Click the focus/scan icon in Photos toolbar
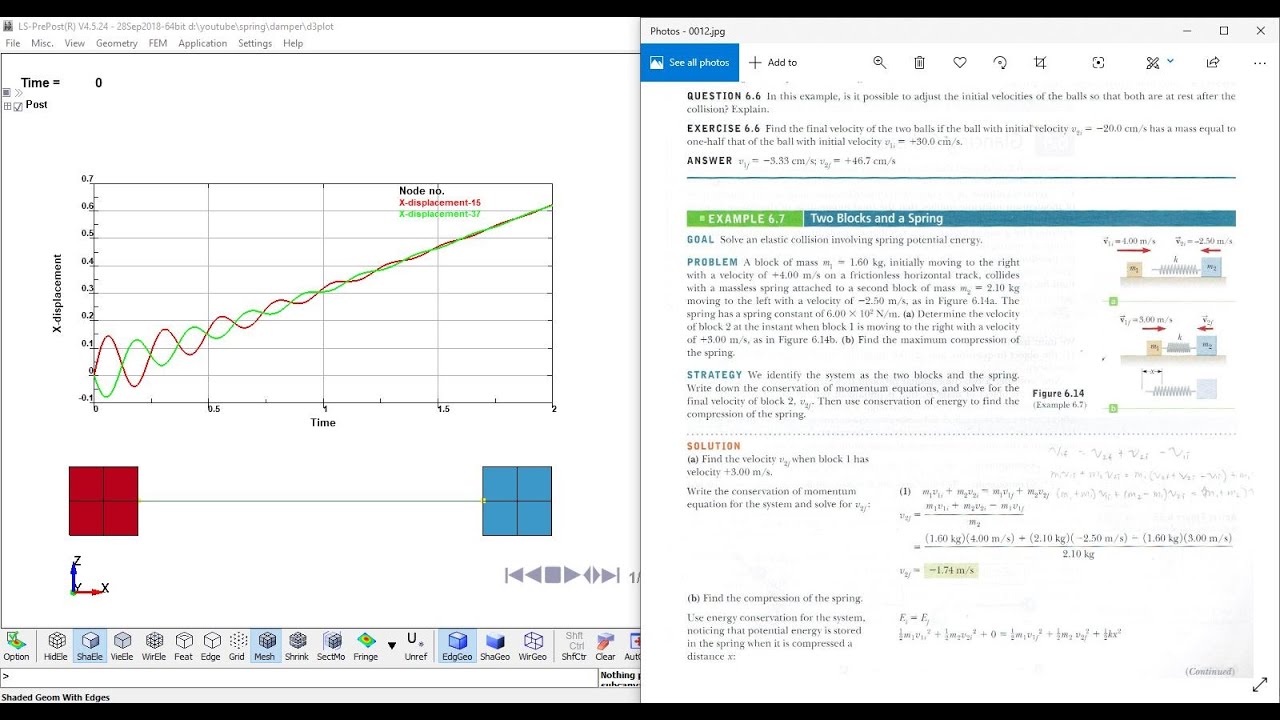 pos(1098,62)
